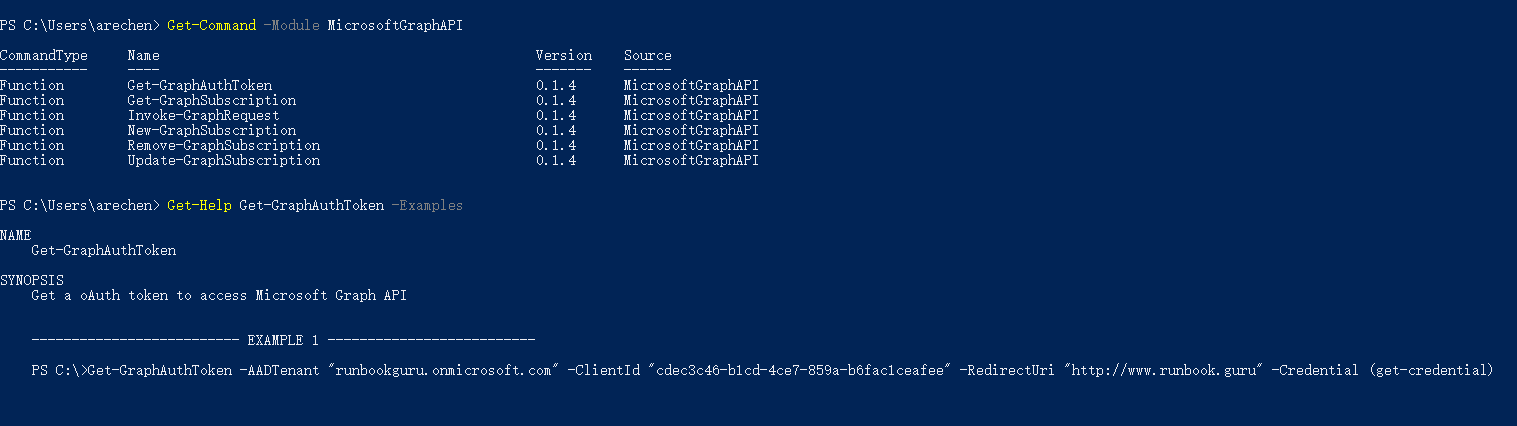Click the Get-Help cmdlet in the second prompt
Image resolution: width=1517 pixels, height=426 pixels.
coord(199,205)
